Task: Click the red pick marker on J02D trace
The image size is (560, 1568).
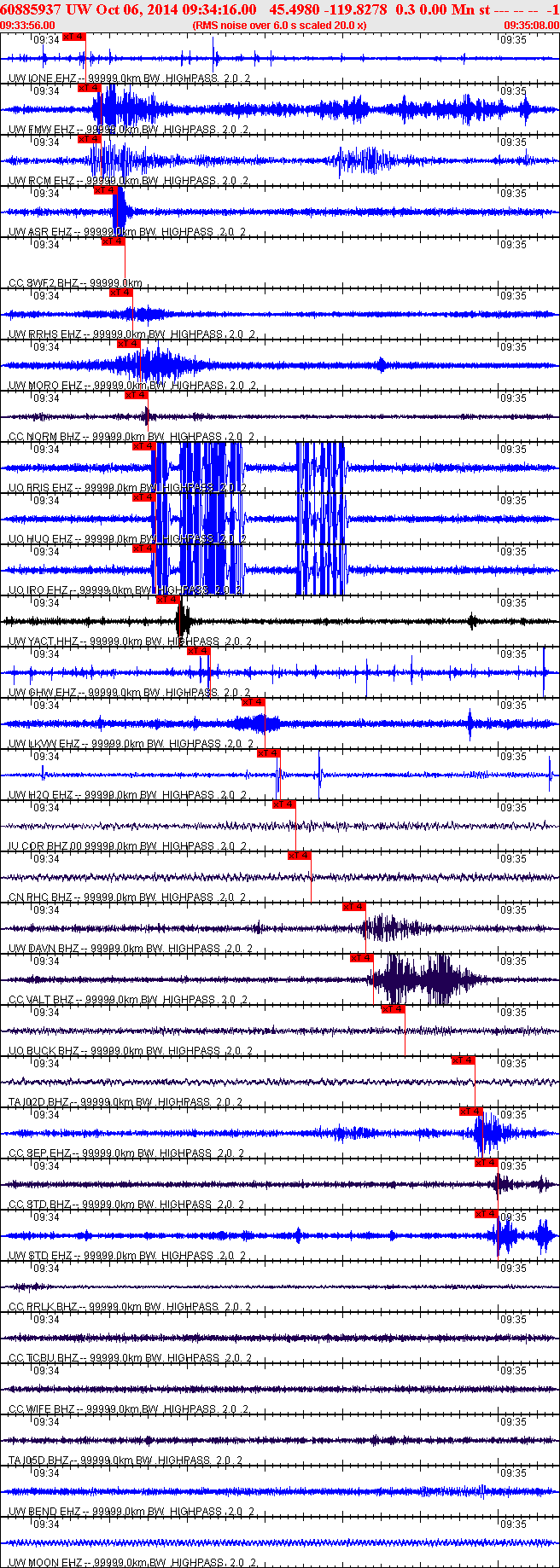Action: pos(464,1060)
